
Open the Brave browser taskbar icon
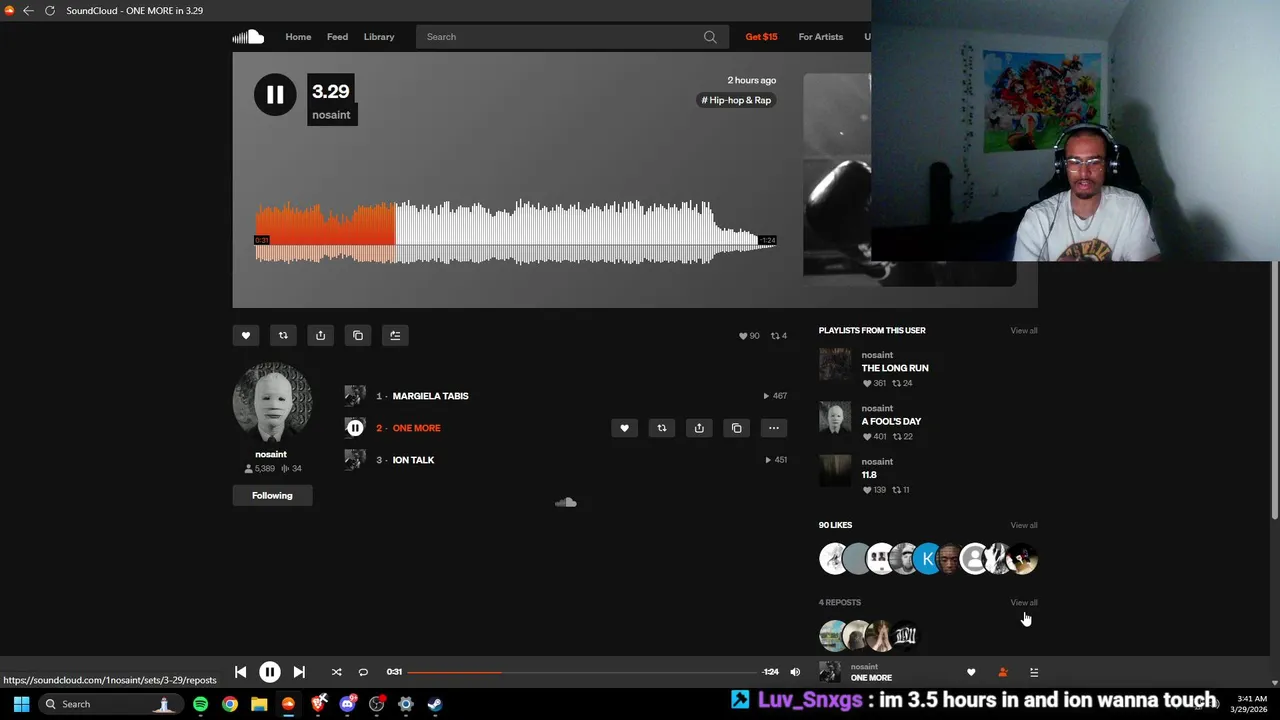tap(318, 704)
